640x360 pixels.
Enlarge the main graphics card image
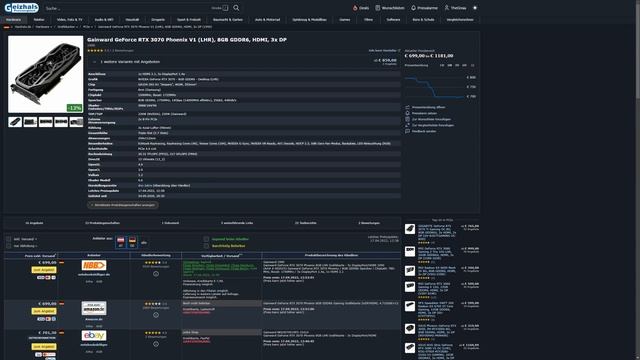pos(45,74)
